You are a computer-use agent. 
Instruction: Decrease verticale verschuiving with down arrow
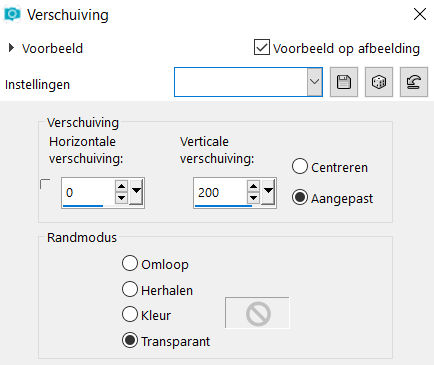click(x=254, y=198)
